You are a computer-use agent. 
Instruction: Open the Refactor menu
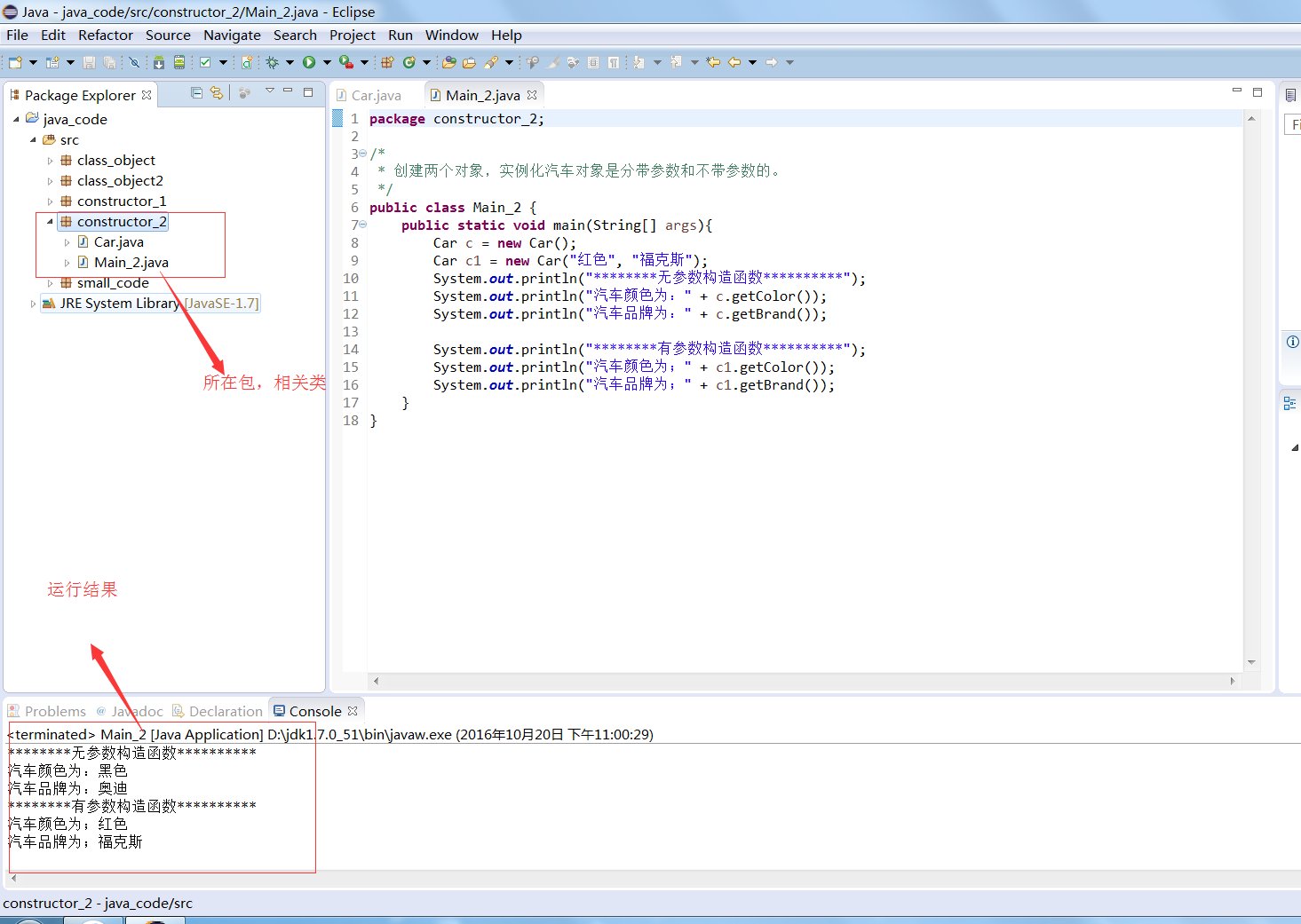coord(105,36)
